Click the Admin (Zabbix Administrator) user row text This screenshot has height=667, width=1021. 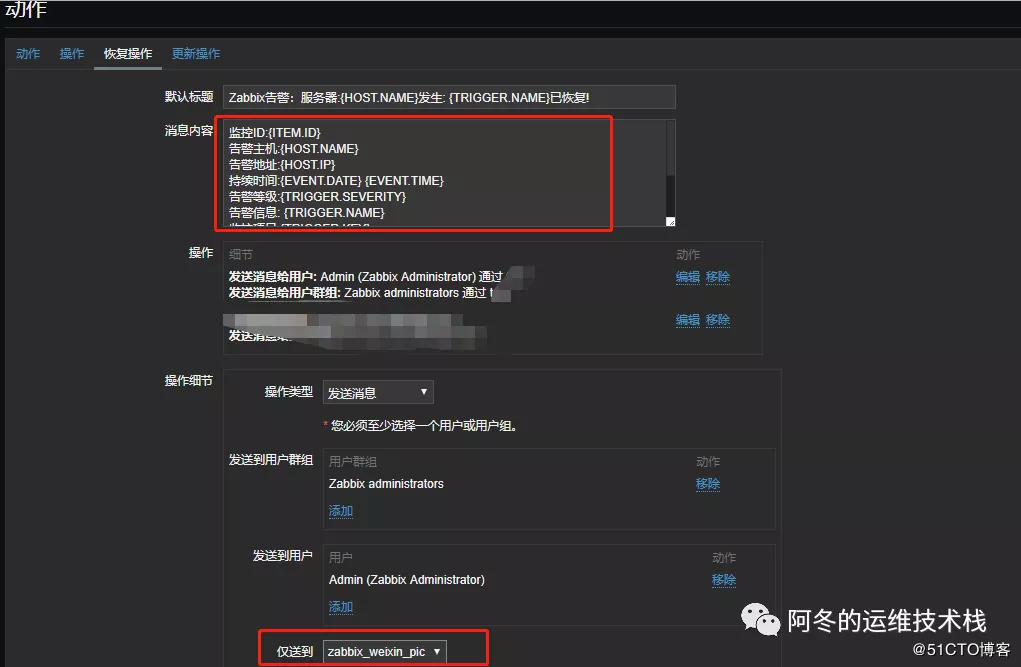407,580
